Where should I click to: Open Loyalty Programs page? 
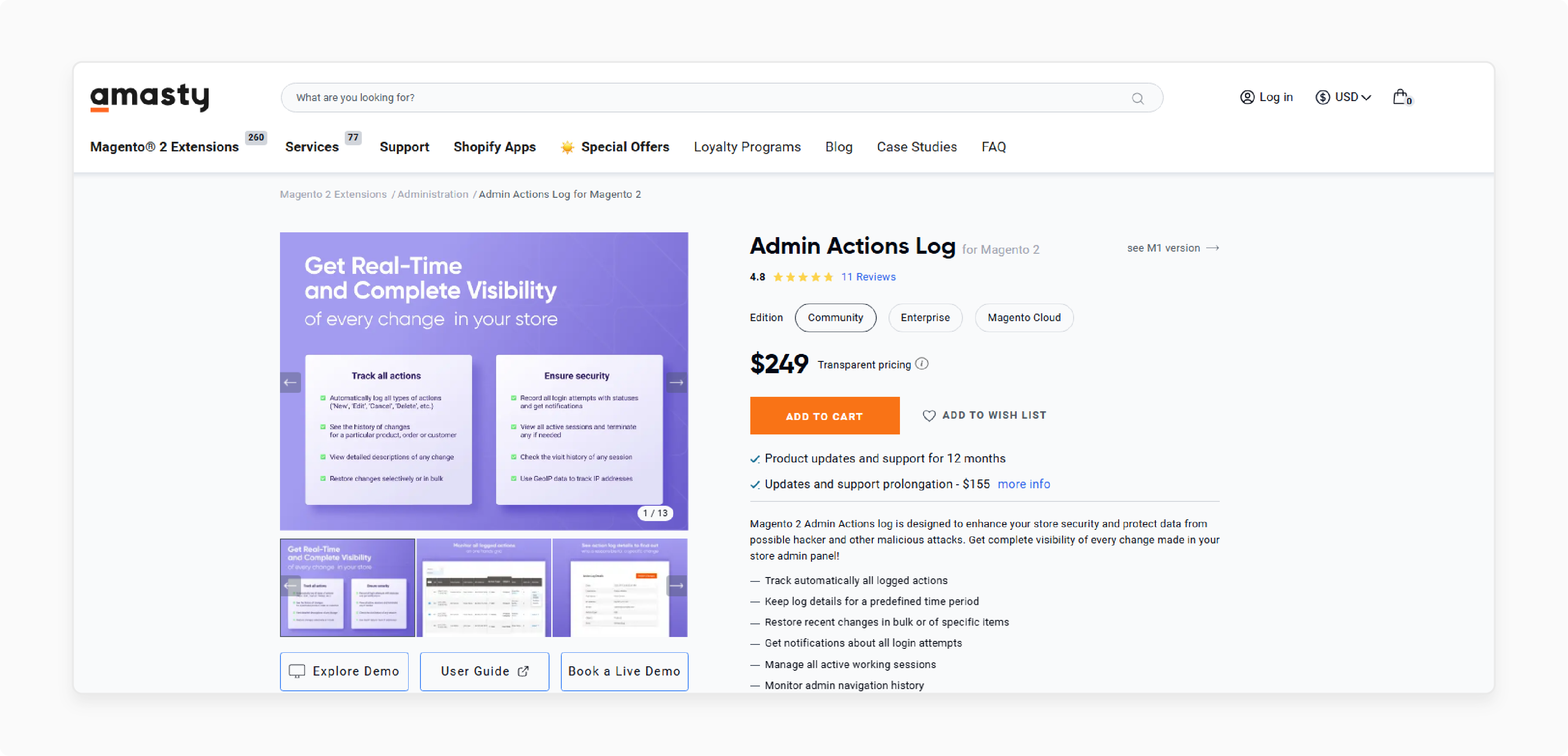[x=747, y=147]
